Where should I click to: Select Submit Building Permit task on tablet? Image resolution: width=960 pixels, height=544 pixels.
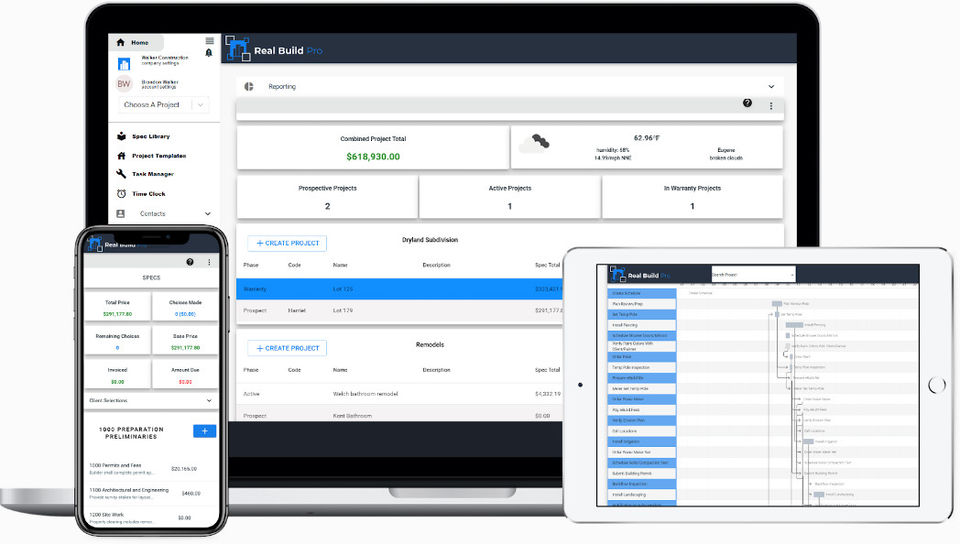point(642,473)
